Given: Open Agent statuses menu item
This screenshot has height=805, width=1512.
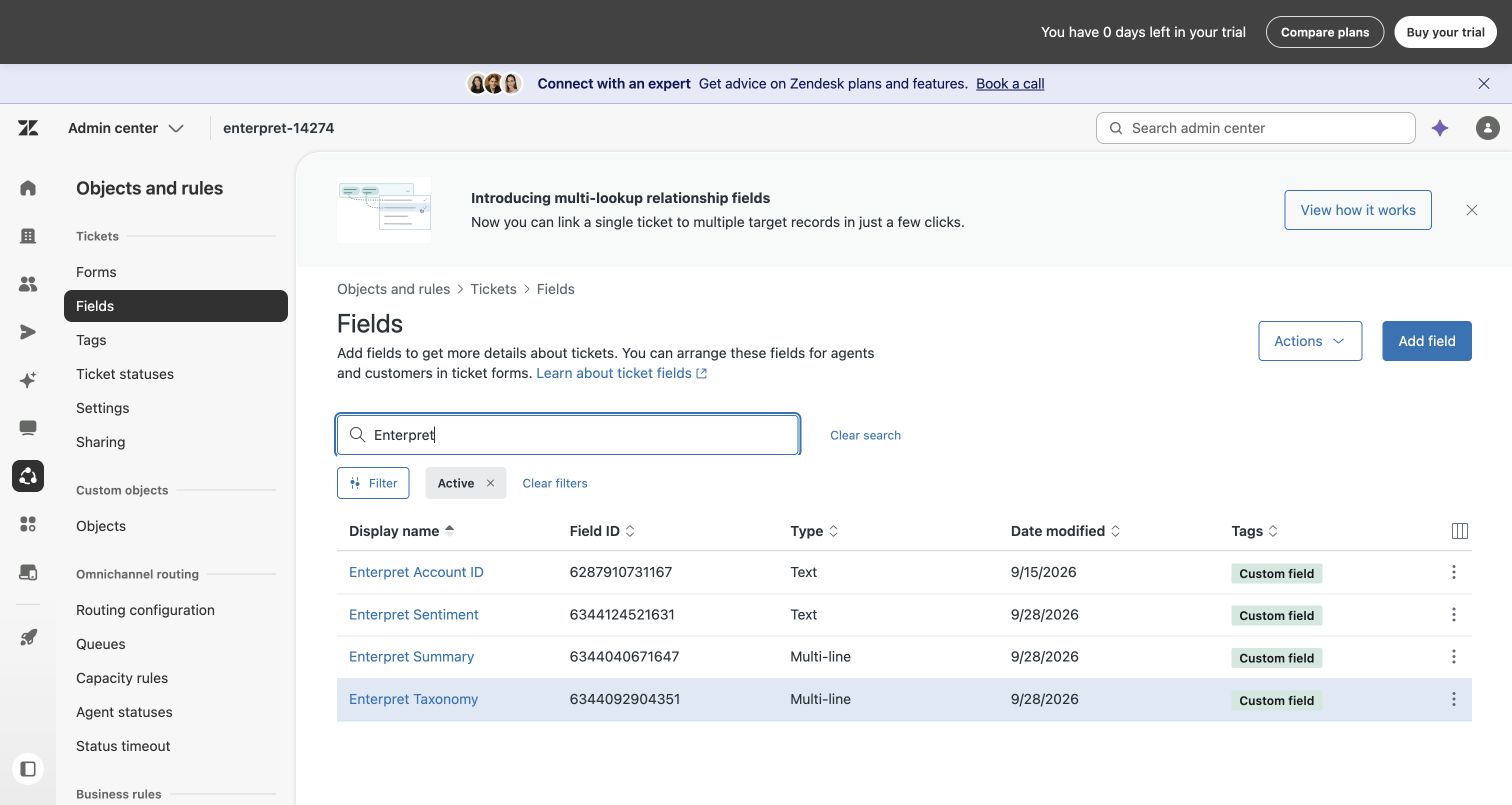Looking at the screenshot, I should tap(124, 712).
